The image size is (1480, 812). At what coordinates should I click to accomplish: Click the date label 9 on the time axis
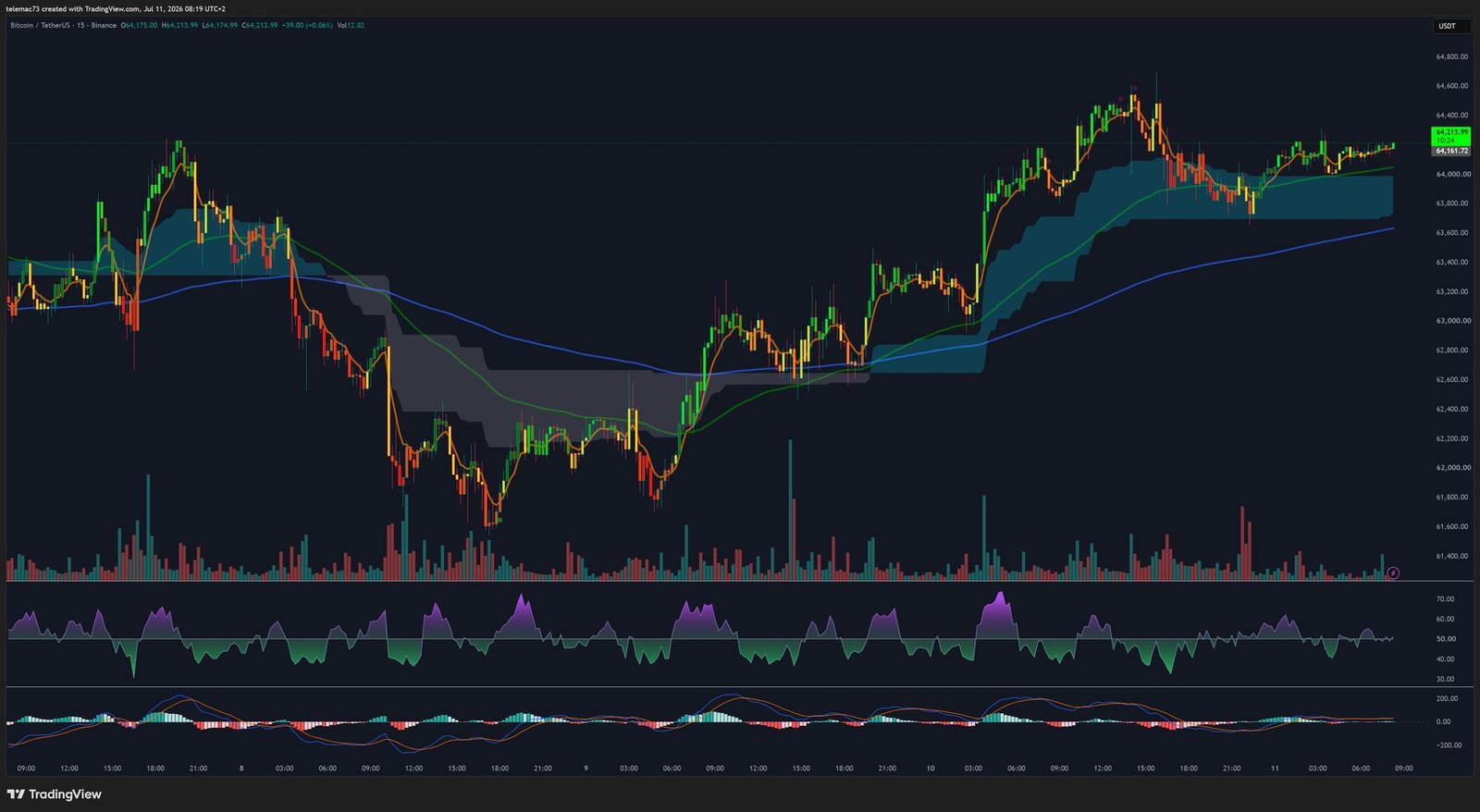(586, 769)
